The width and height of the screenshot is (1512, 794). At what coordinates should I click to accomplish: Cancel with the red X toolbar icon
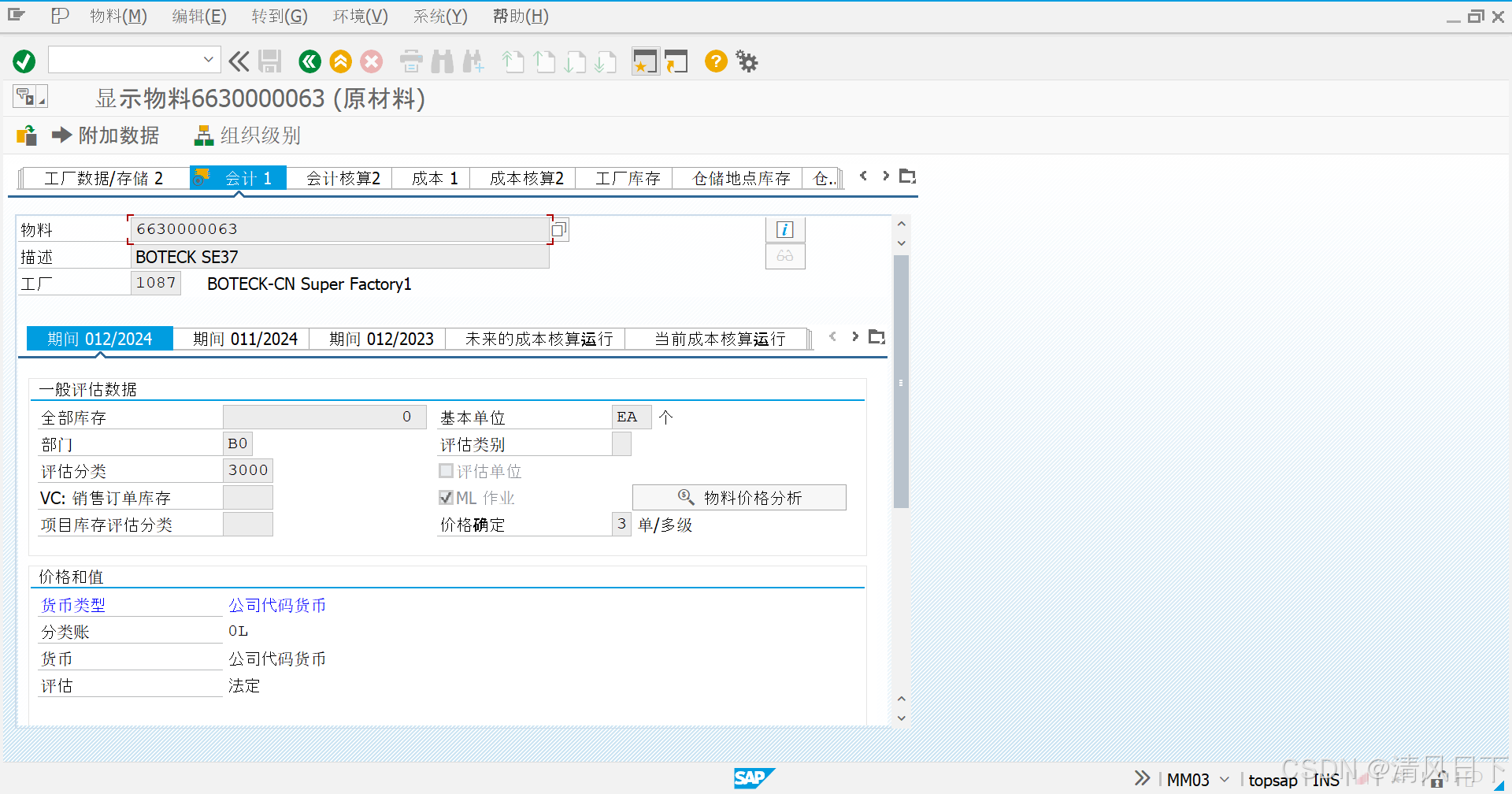click(371, 61)
